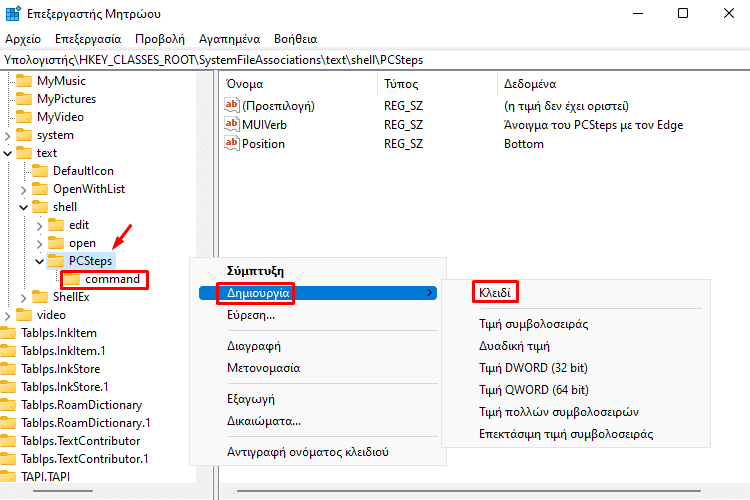The height and width of the screenshot is (500, 750).
Task: Select Τιμή πολλών συμβολοσειρών
Action: pos(576,412)
